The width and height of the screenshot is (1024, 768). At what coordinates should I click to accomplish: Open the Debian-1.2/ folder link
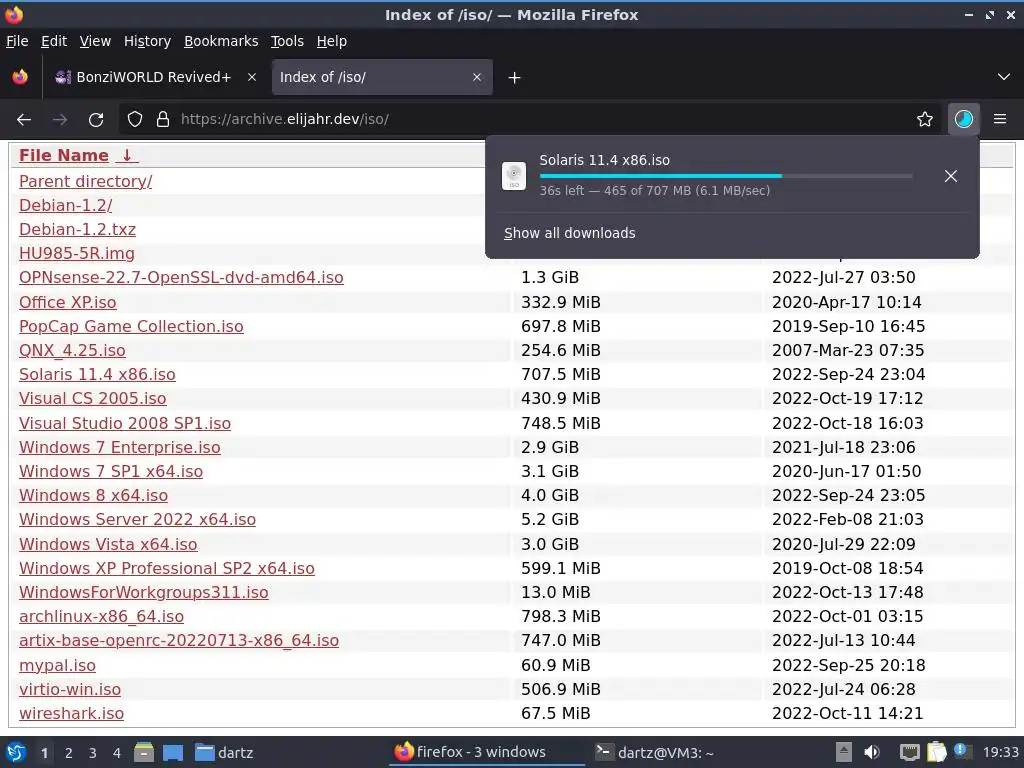click(65, 205)
